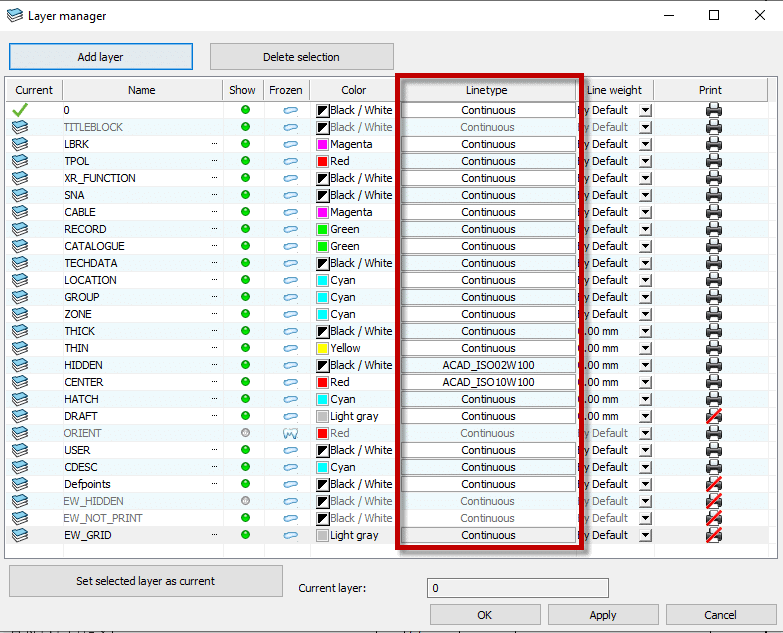The width and height of the screenshot is (783, 633).
Task: Click the ACAD_ISO02W100 linetype field for HIDDEN
Action: pos(488,365)
